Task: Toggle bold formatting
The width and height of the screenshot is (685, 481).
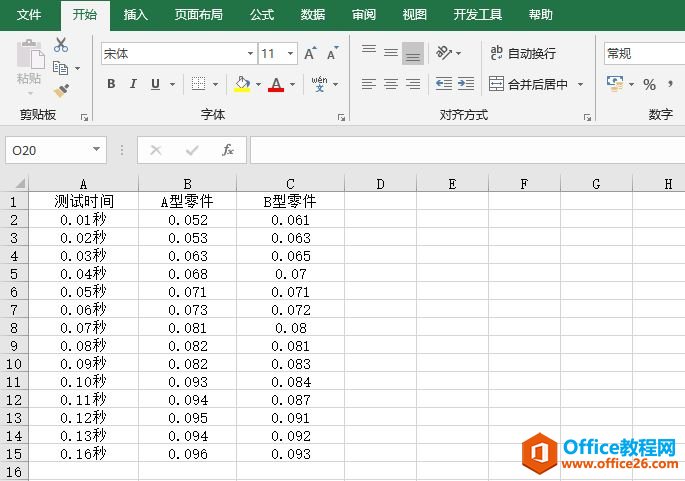Action: 111,83
